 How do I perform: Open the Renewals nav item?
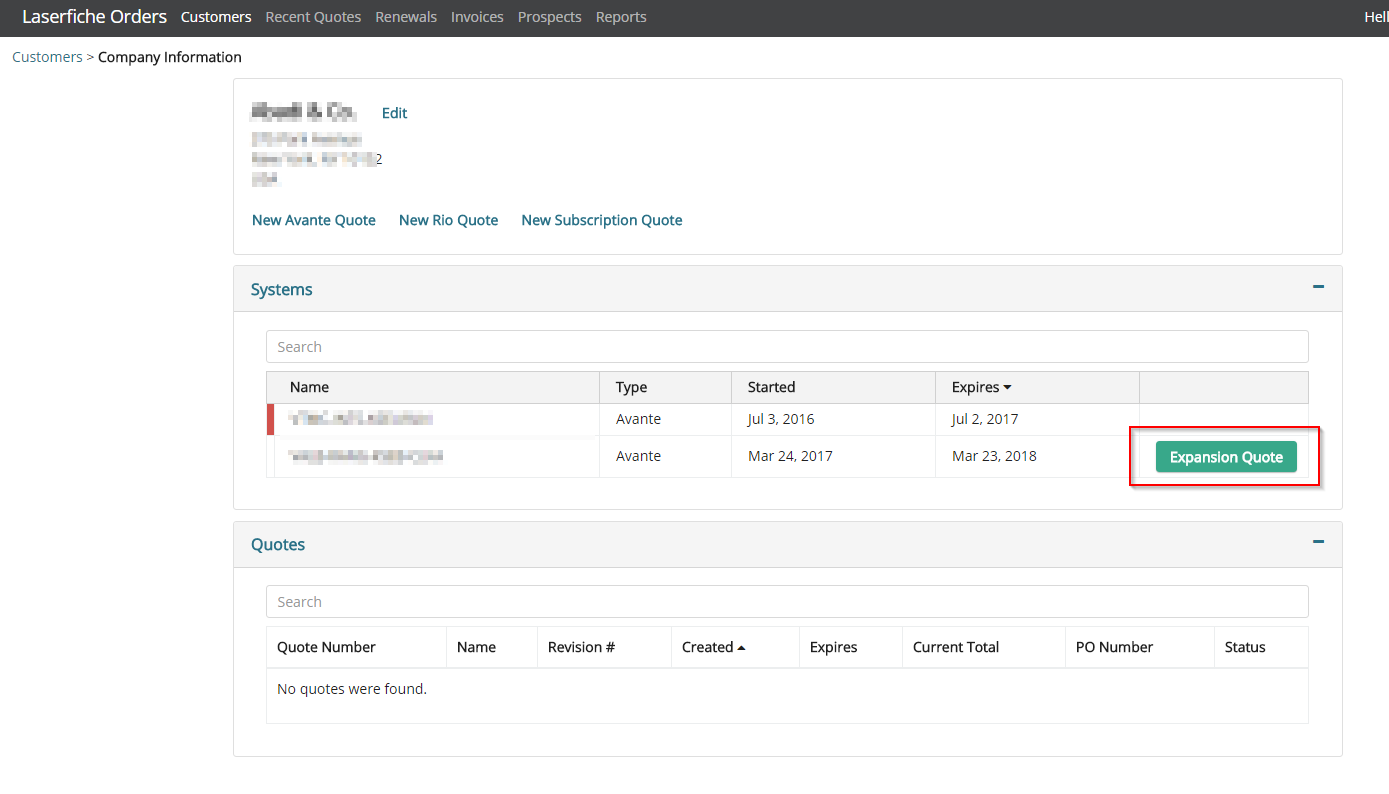click(406, 17)
